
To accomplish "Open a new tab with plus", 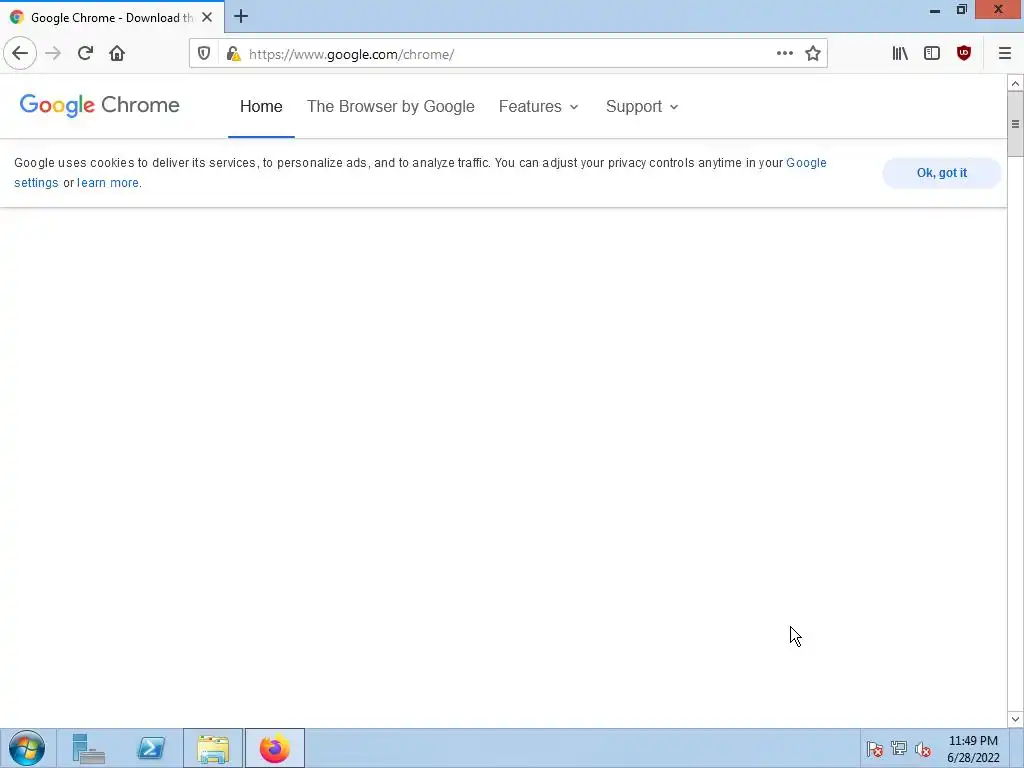I will coord(241,16).
